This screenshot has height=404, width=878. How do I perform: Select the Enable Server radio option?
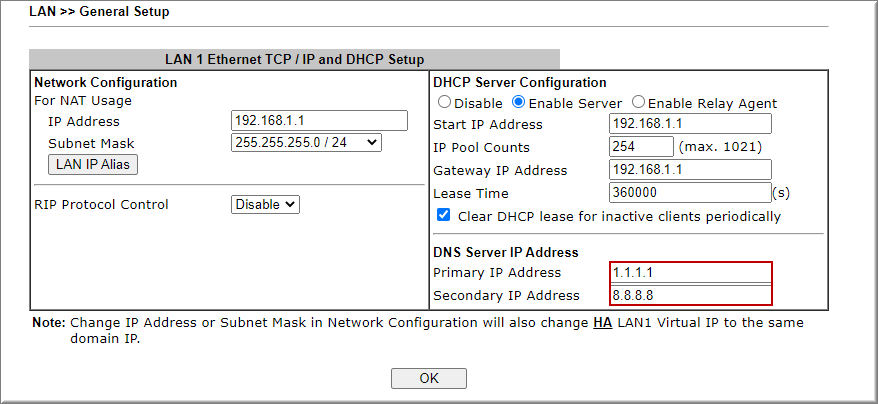coord(518,103)
